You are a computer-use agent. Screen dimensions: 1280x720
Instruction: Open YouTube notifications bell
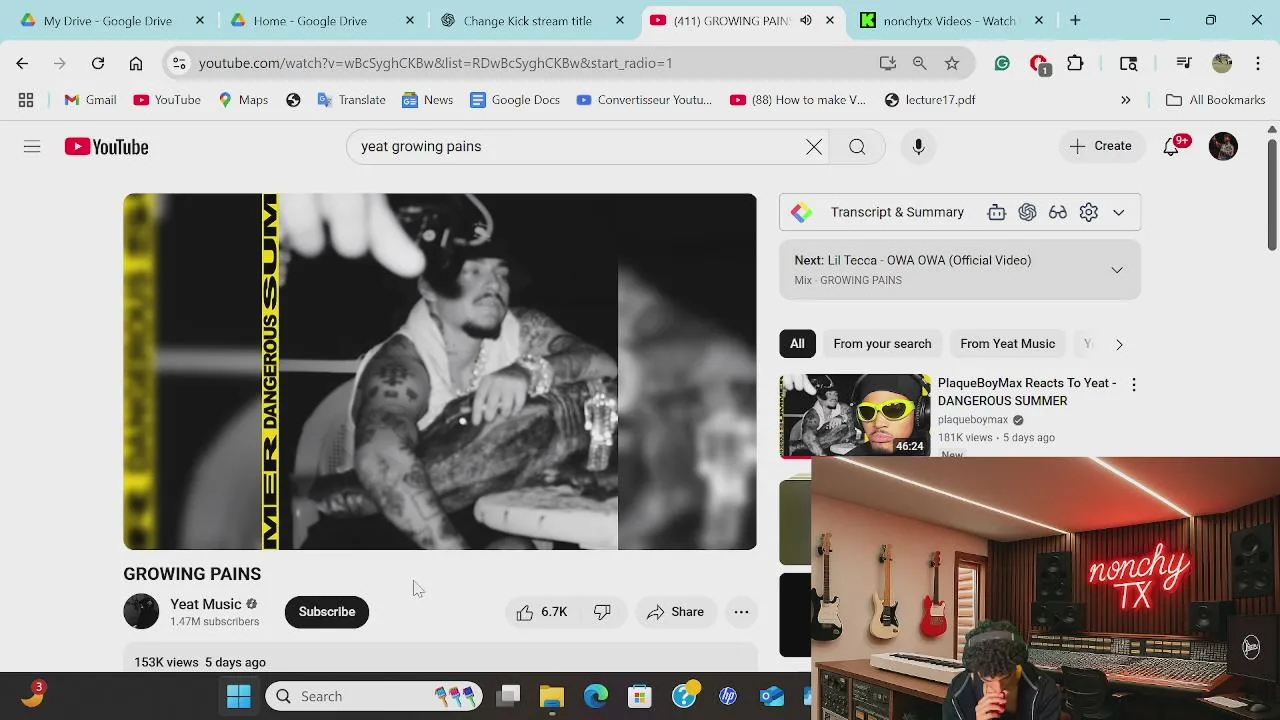point(1172,147)
